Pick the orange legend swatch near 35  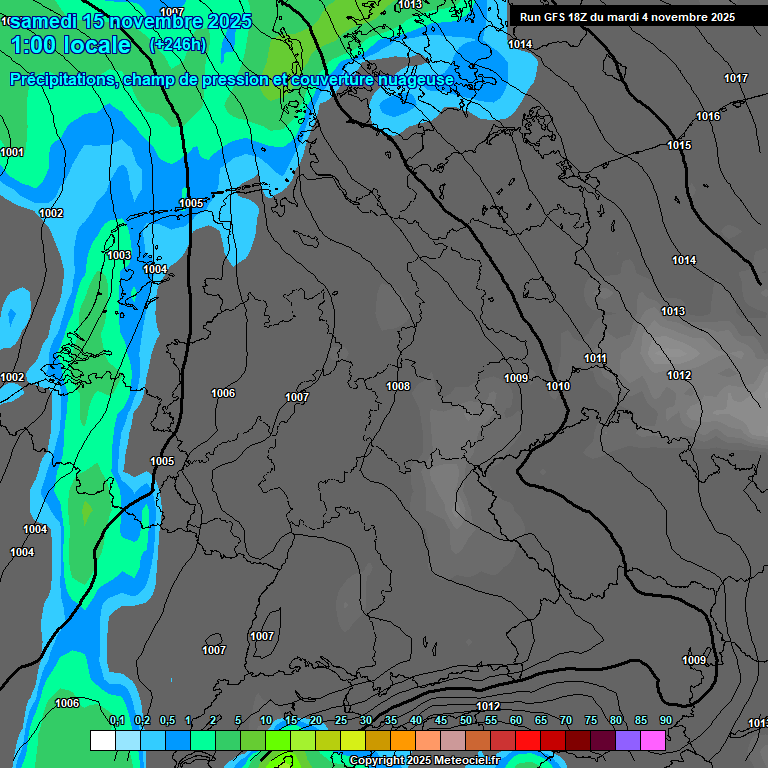coord(403,740)
